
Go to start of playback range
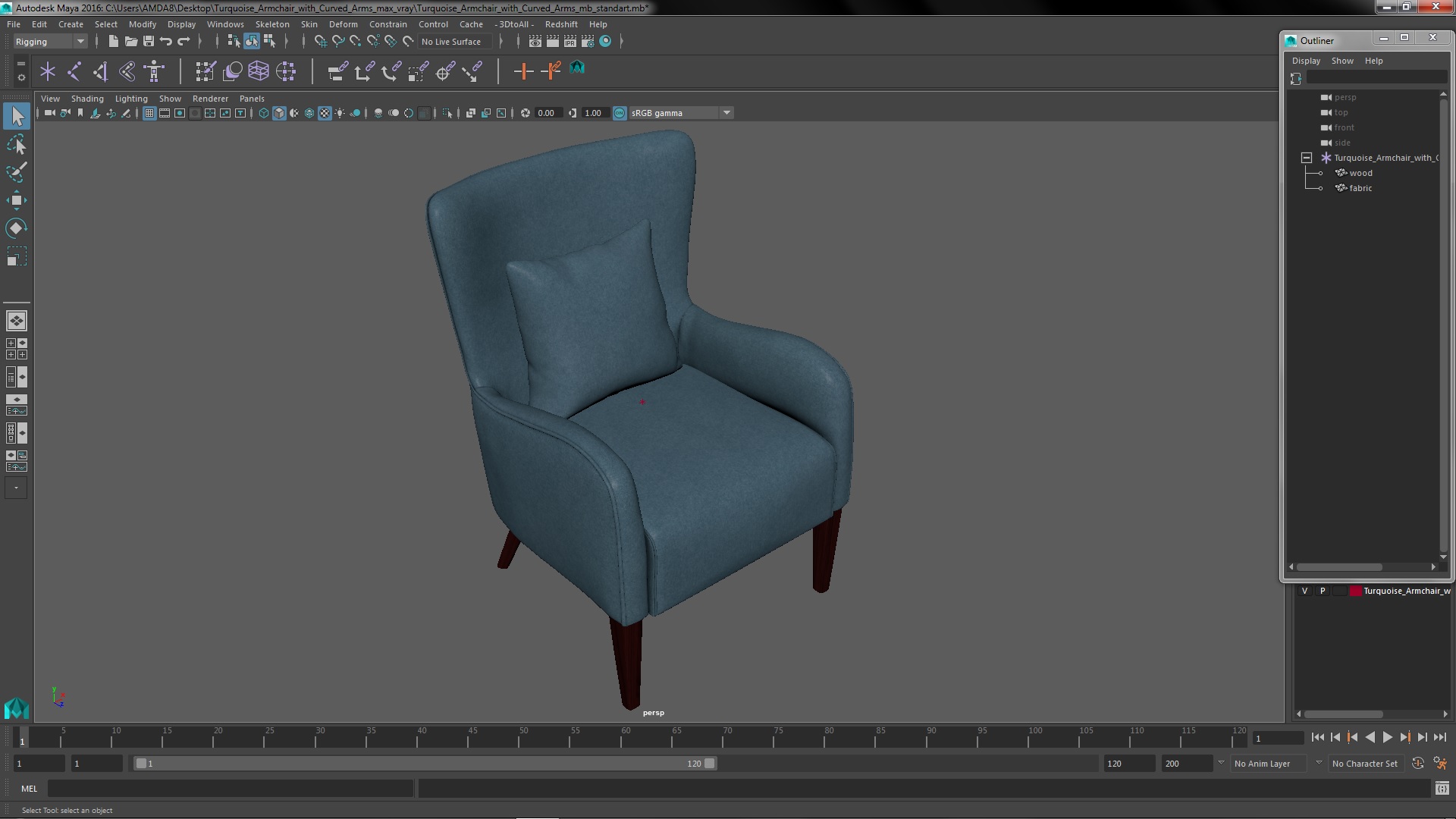point(1317,737)
